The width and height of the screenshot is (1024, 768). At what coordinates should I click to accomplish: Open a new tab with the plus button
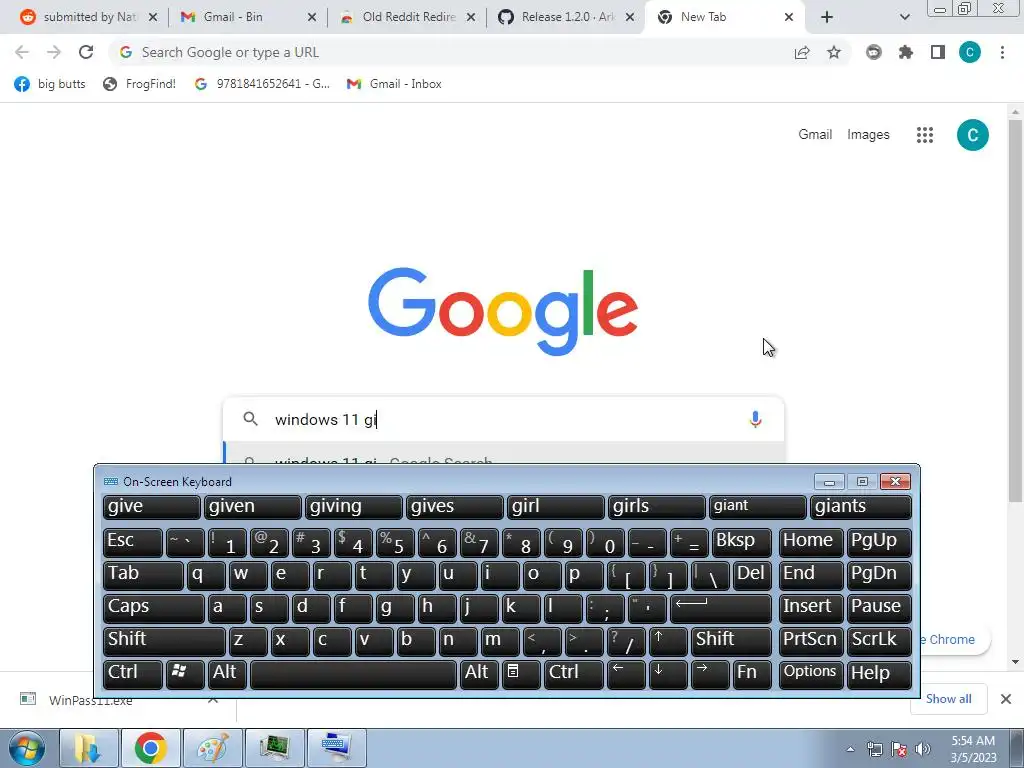827,17
